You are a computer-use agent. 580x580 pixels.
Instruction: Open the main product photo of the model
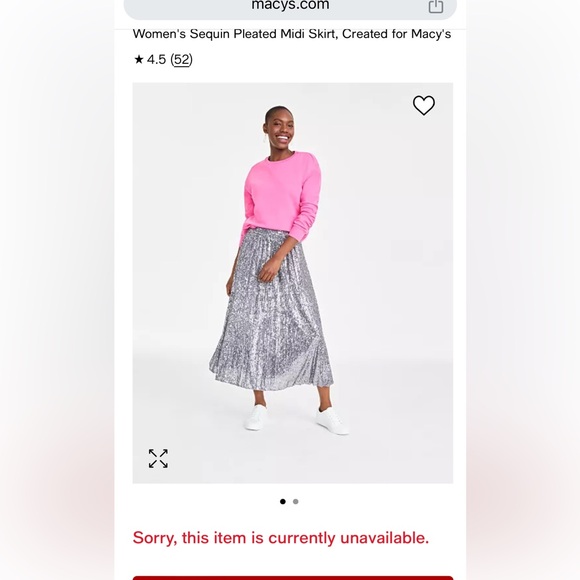coord(293,283)
